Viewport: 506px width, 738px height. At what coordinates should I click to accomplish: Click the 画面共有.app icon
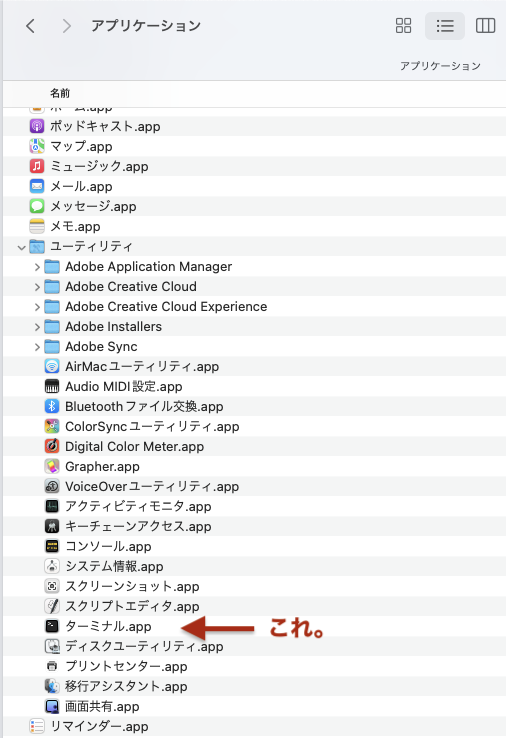52,706
